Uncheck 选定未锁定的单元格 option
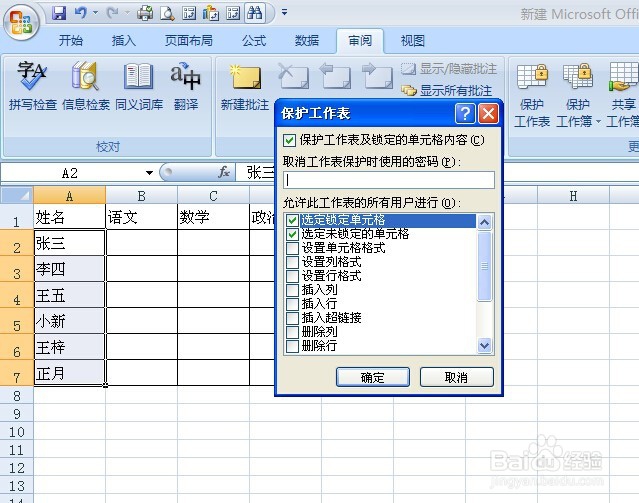 pos(292,234)
